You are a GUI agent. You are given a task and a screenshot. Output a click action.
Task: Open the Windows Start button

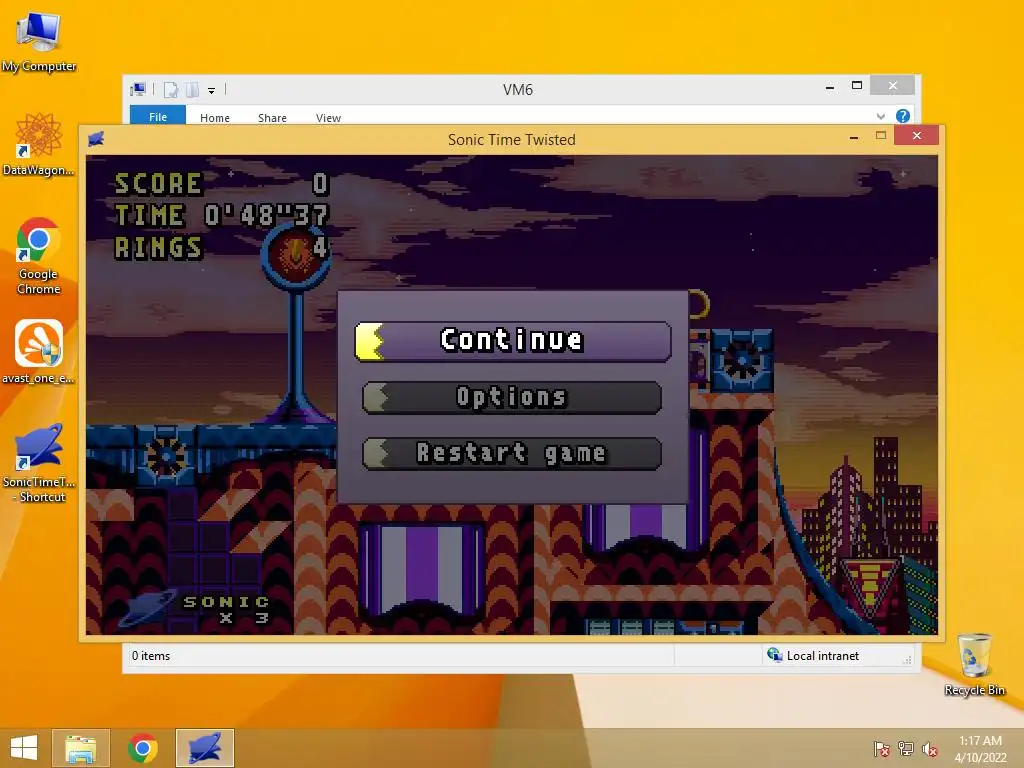(x=24, y=748)
